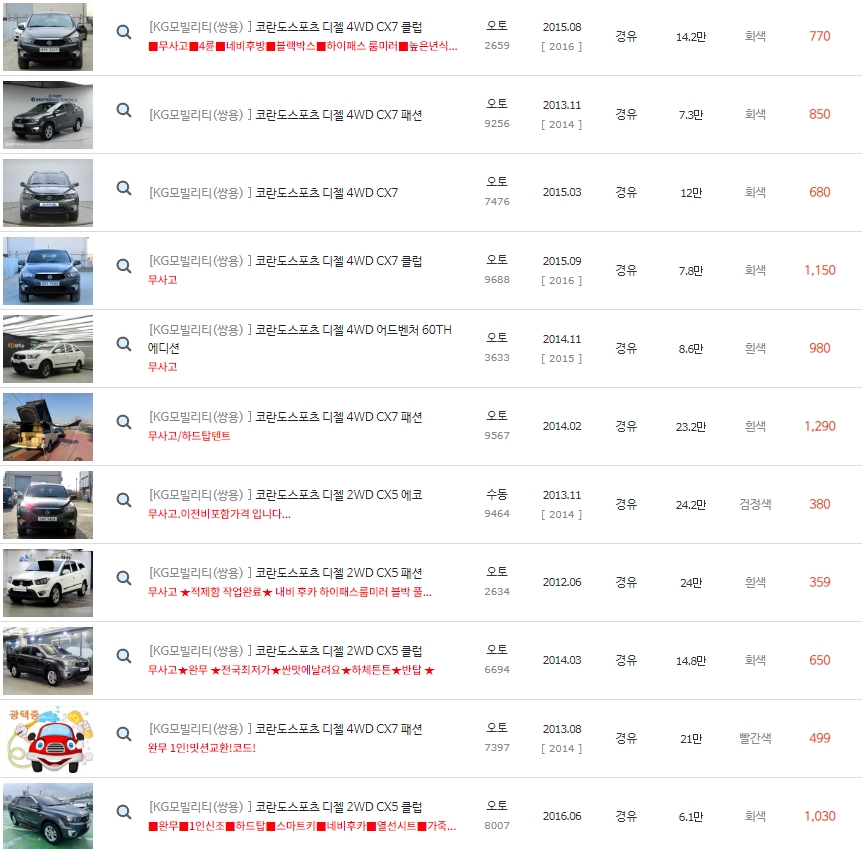Select the 1,150 price of the 2015.09 CX7 클럽
862x849 pixels.
[819, 270]
